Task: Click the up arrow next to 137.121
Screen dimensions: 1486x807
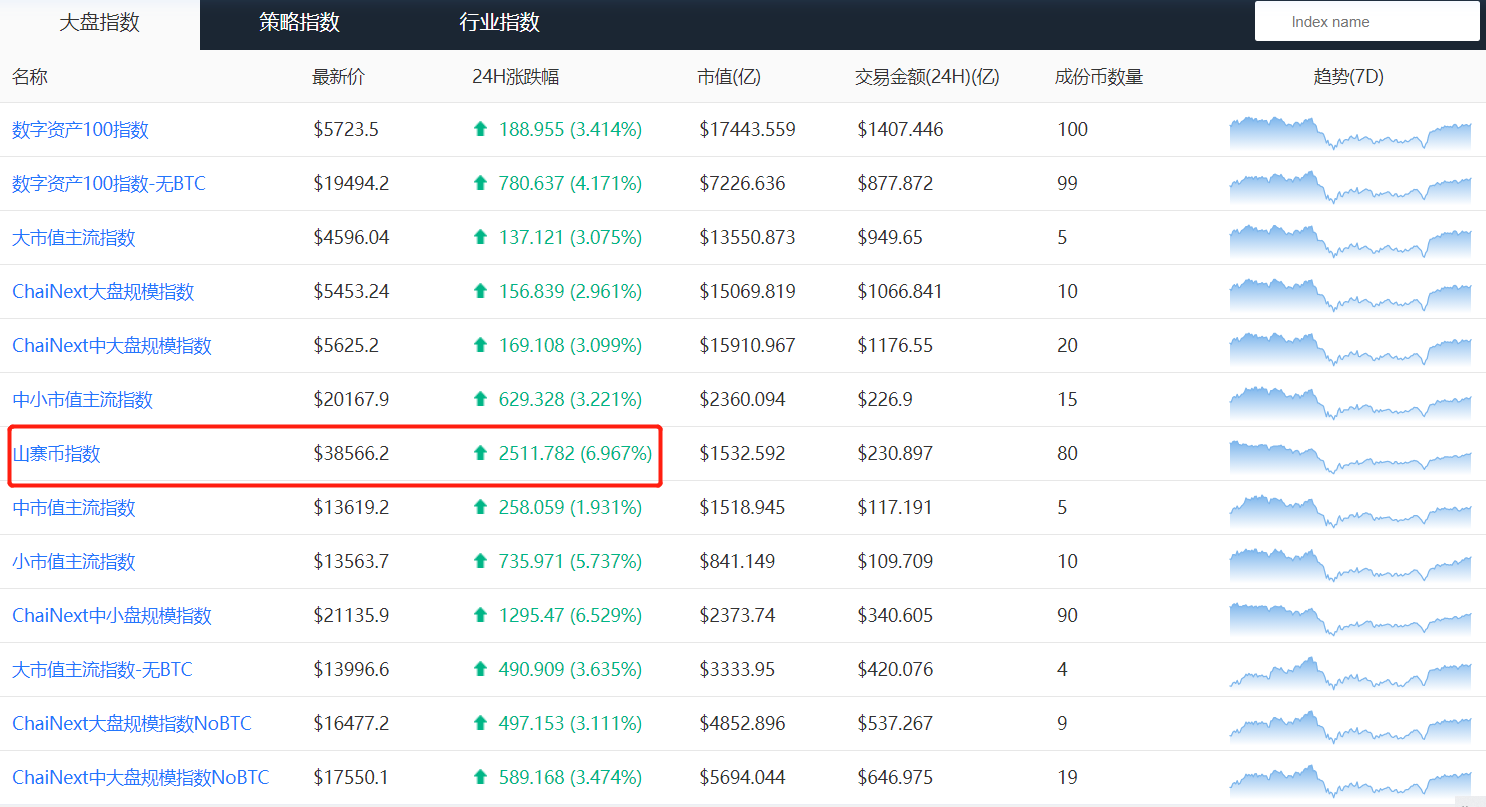Action: click(x=481, y=237)
